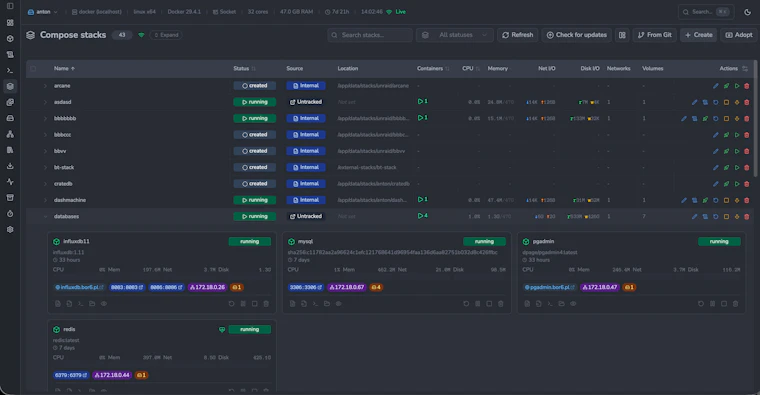
Task: Open the anton environment dropdown
Action: pyautogui.click(x=43, y=12)
